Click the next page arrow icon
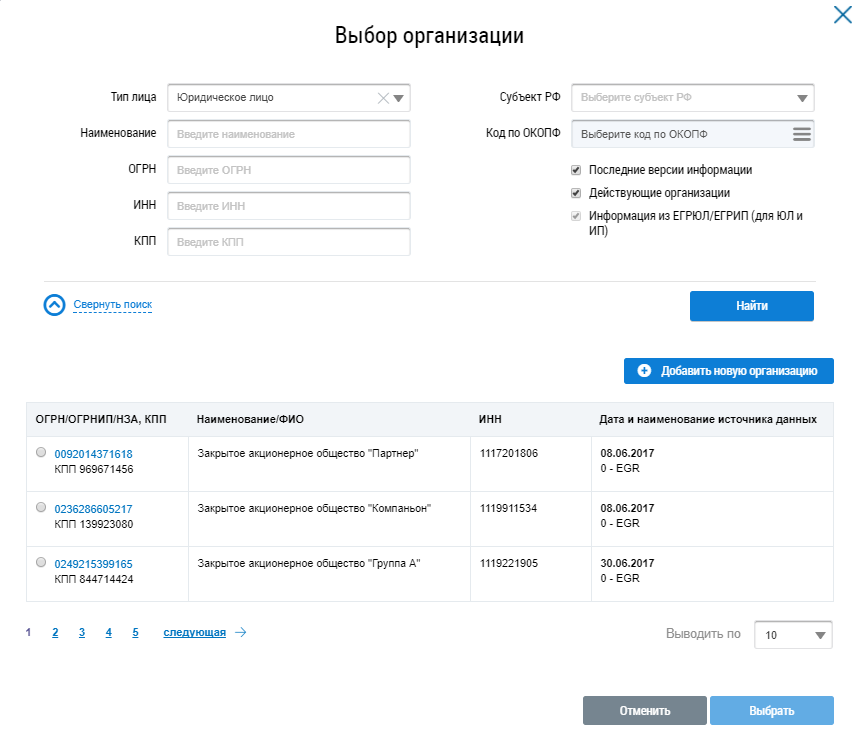Screen dimensions: 859x756 [240, 632]
